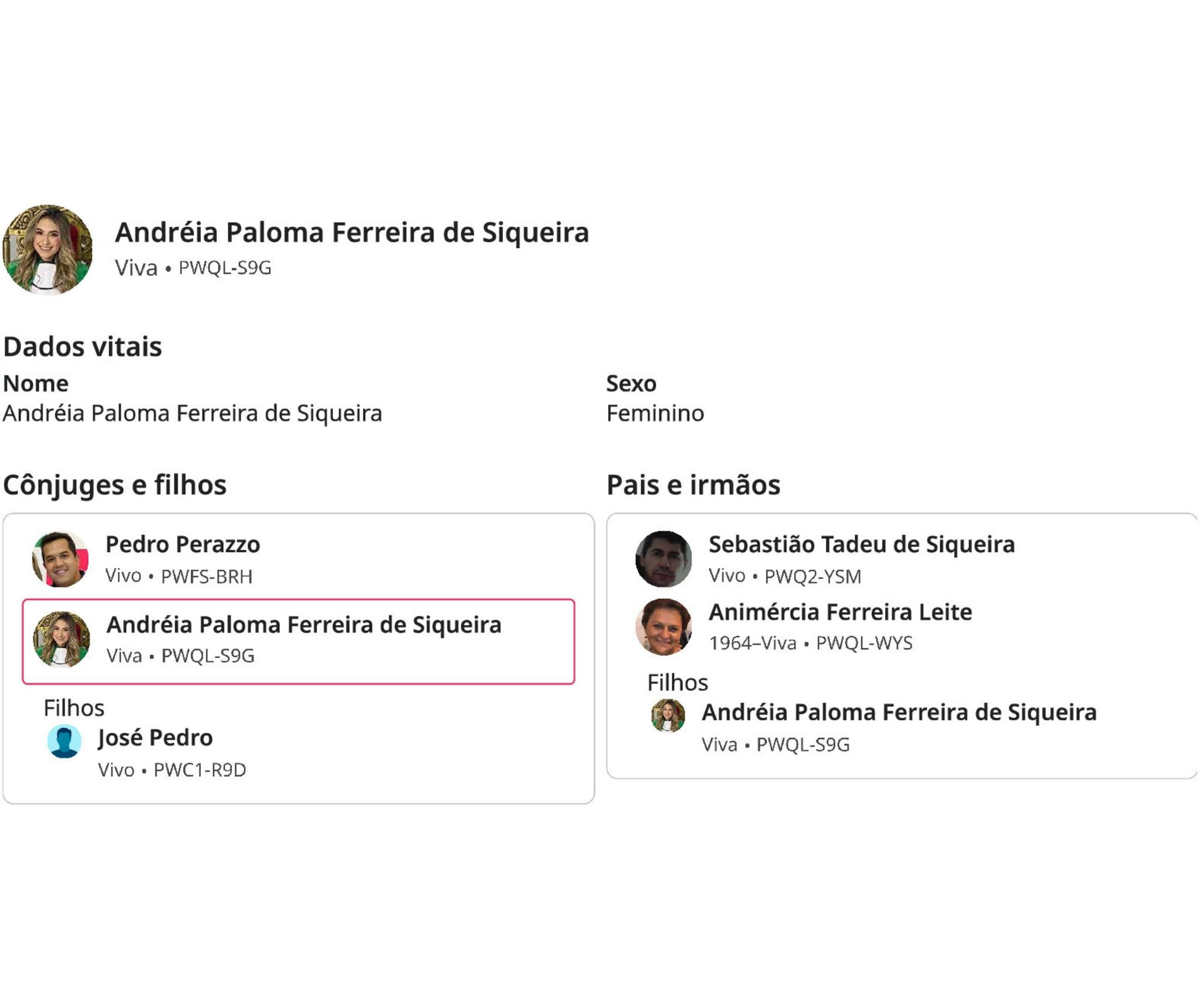This screenshot has width=1202, height=1008.
Task: Click the Cônjuges e filhos section heading
Action: pos(115,485)
